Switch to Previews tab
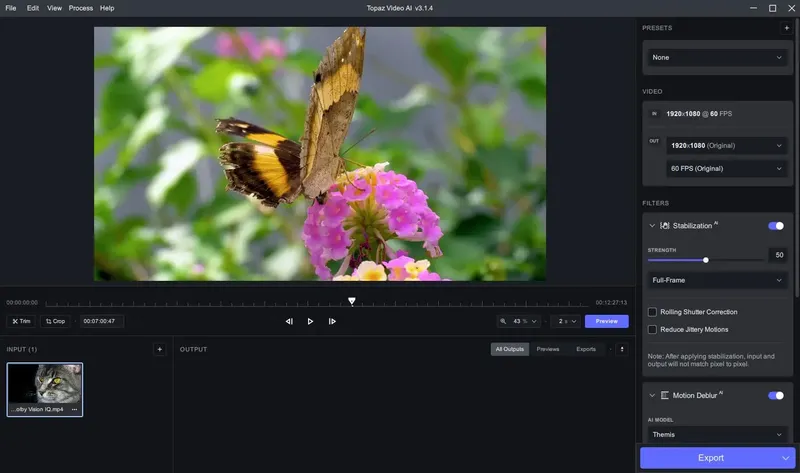Viewport: 800px width, 473px height. pos(548,350)
